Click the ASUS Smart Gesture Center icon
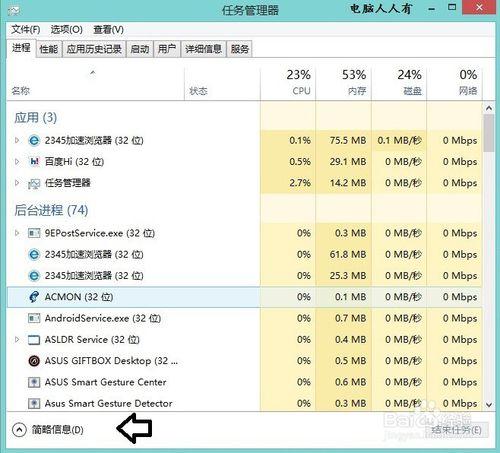The width and height of the screenshot is (500, 453). point(34,382)
